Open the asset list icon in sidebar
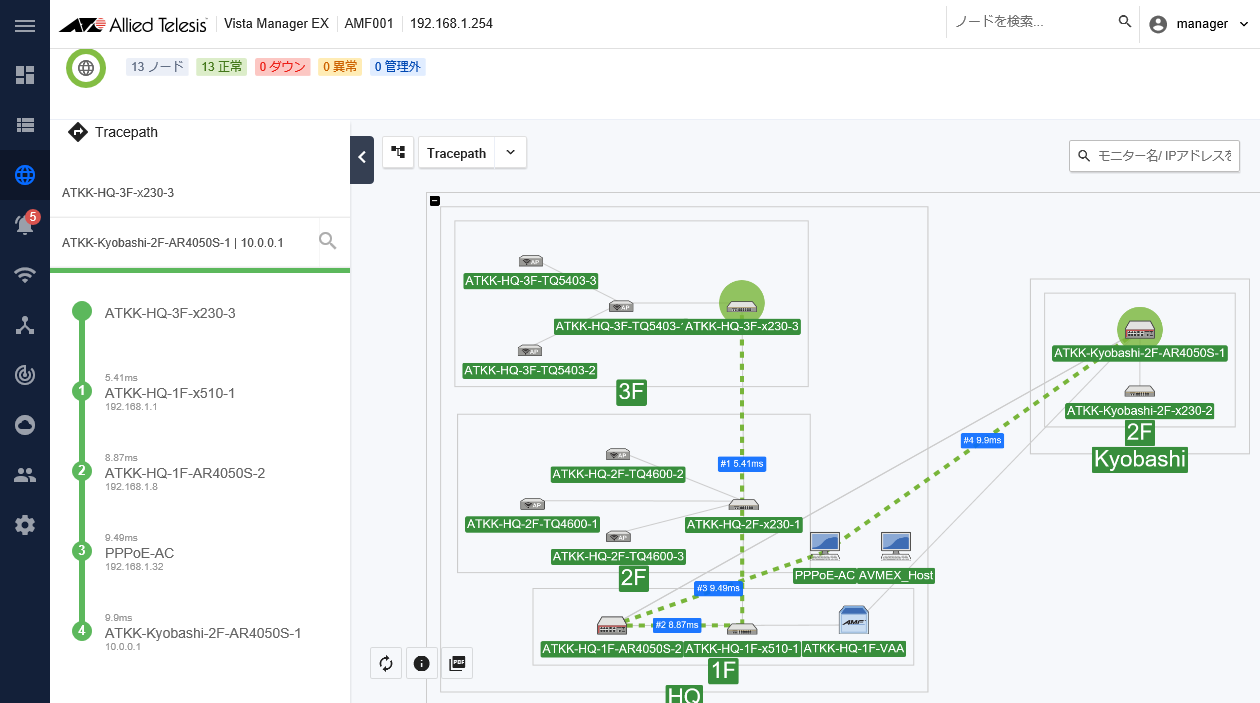The height and width of the screenshot is (703, 1260). (25, 125)
